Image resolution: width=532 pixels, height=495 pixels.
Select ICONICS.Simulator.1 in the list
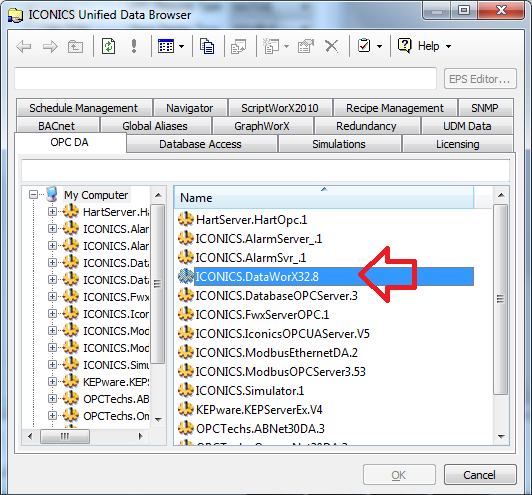(250, 391)
